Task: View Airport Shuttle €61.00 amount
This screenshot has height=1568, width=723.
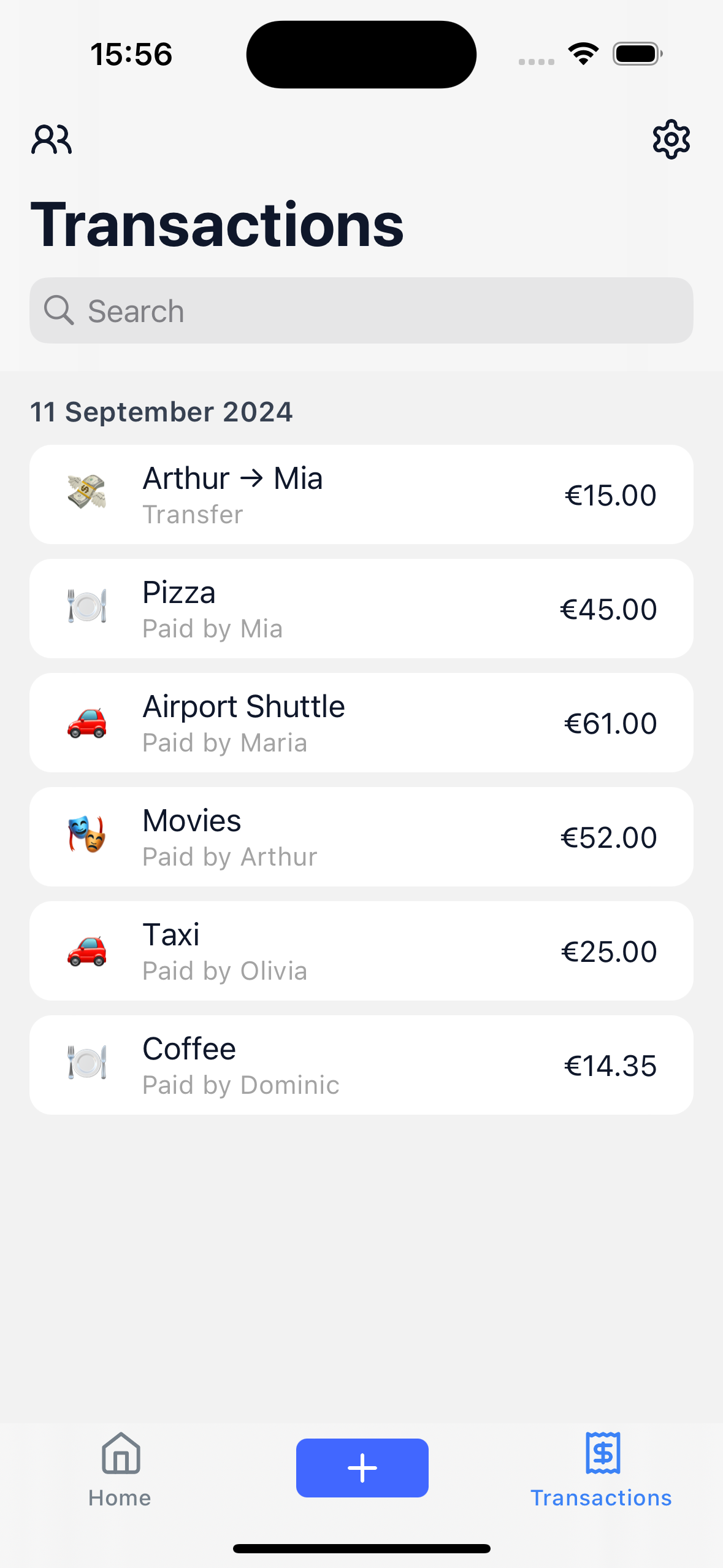Action: tap(610, 723)
